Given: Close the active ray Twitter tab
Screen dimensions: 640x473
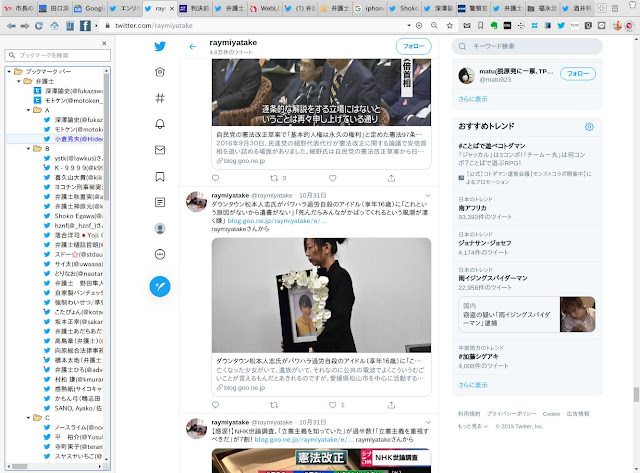Looking at the screenshot, I should pos(171,8).
